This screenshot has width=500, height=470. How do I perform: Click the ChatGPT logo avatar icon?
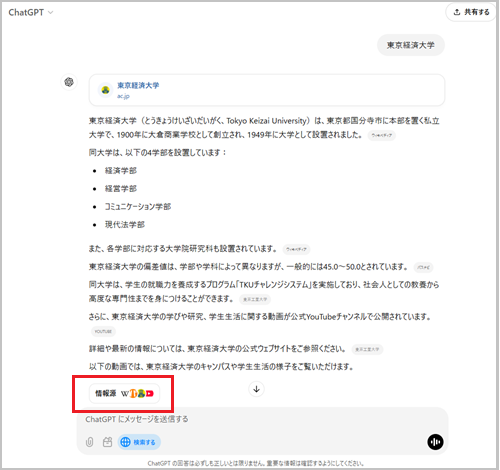[69, 82]
